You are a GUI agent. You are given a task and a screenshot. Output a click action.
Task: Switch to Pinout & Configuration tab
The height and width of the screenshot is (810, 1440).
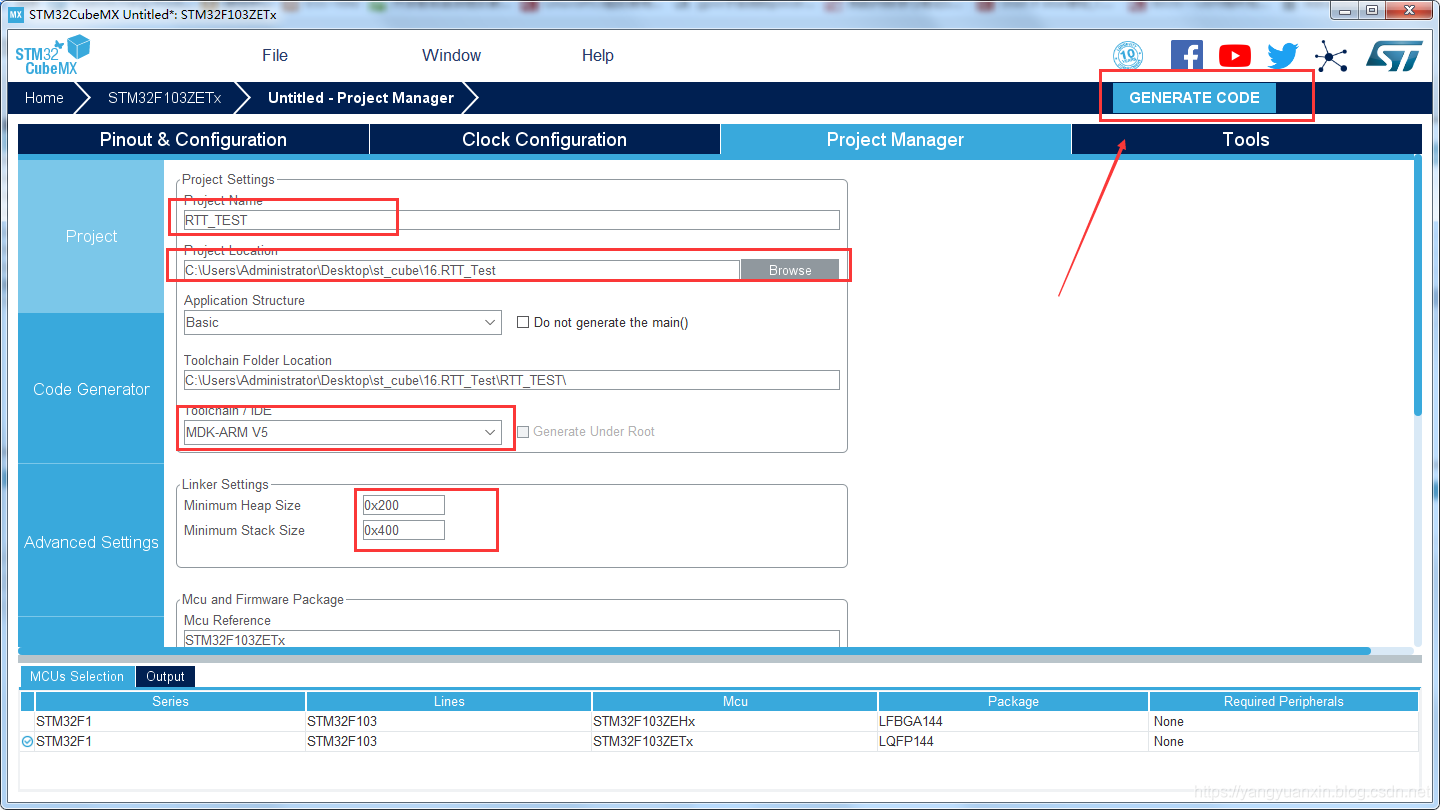tap(193, 139)
